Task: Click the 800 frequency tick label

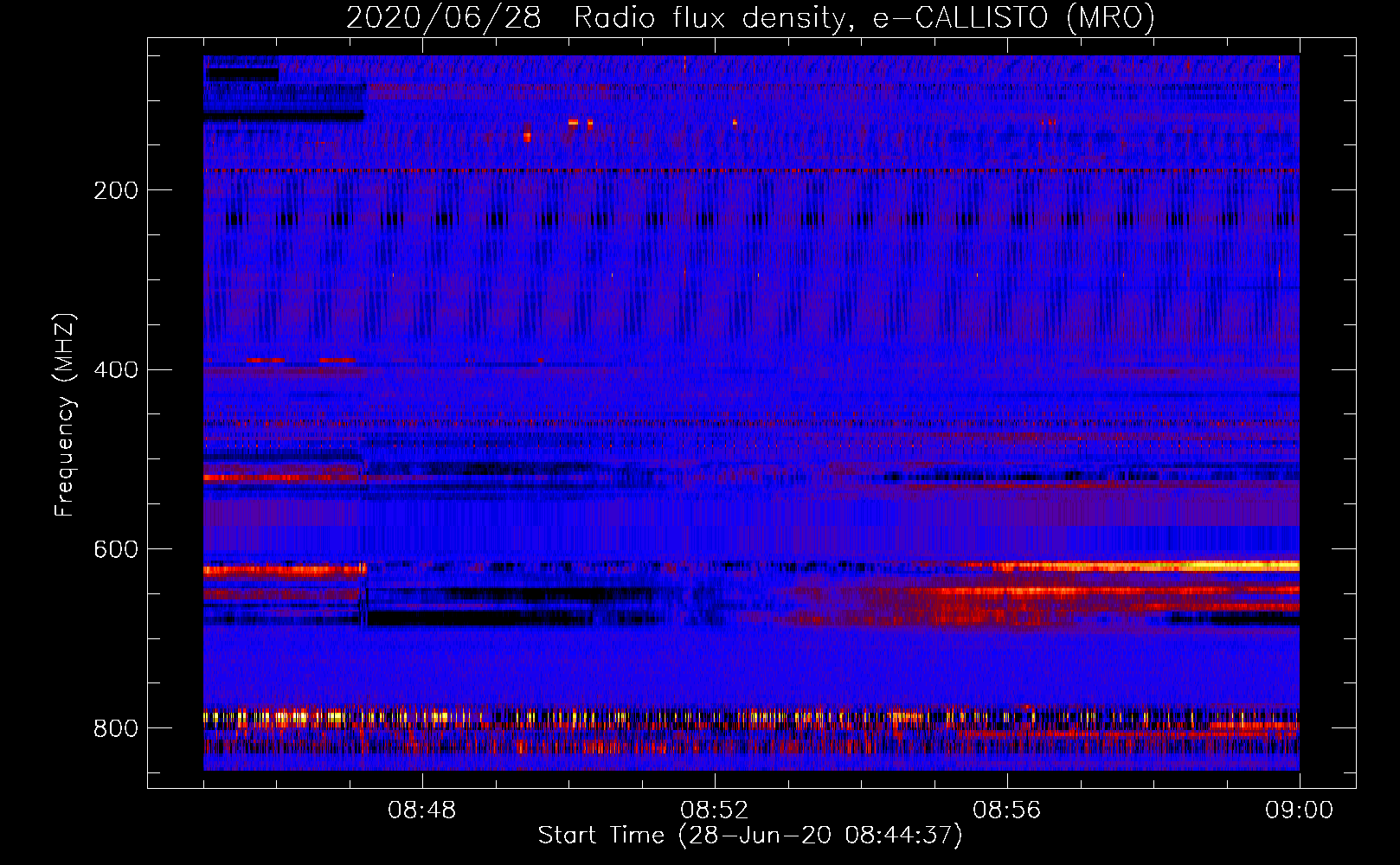Action: [116, 728]
